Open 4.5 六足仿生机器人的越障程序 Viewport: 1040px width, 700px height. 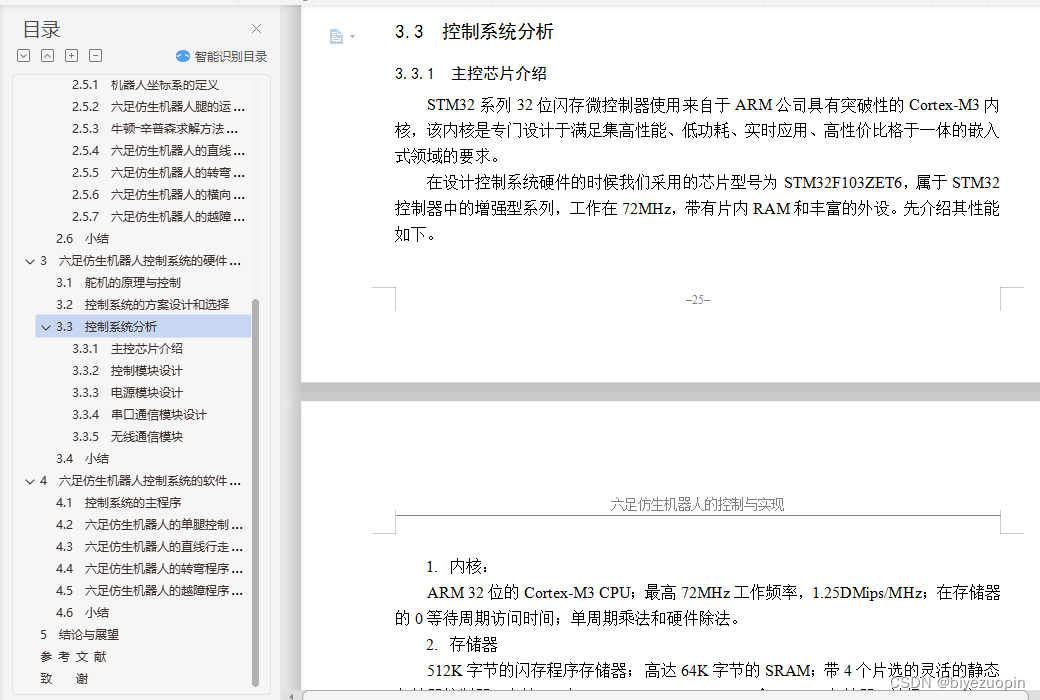coord(150,591)
